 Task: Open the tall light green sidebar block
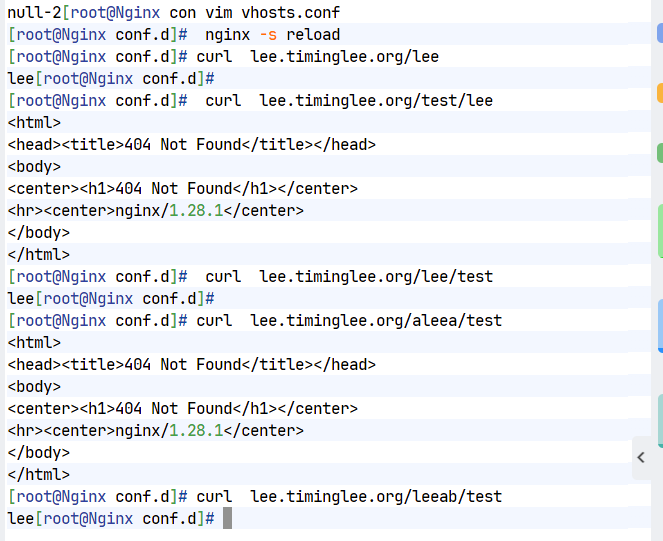(x=660, y=231)
